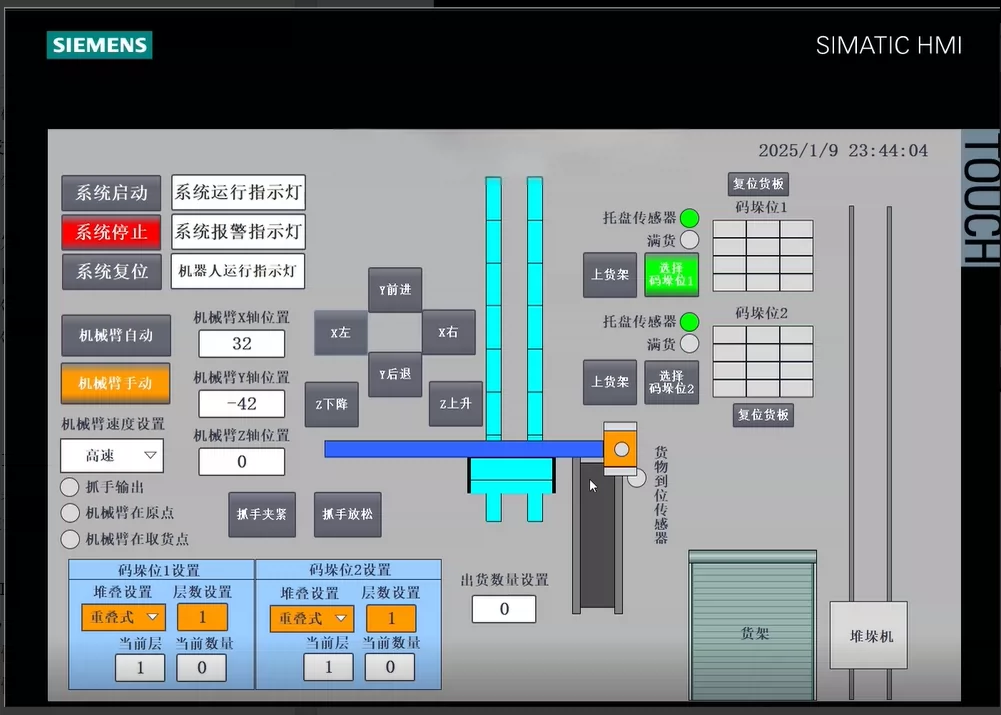
Task: Click the 复位货板 button below 码垛位2
Action: point(764,415)
